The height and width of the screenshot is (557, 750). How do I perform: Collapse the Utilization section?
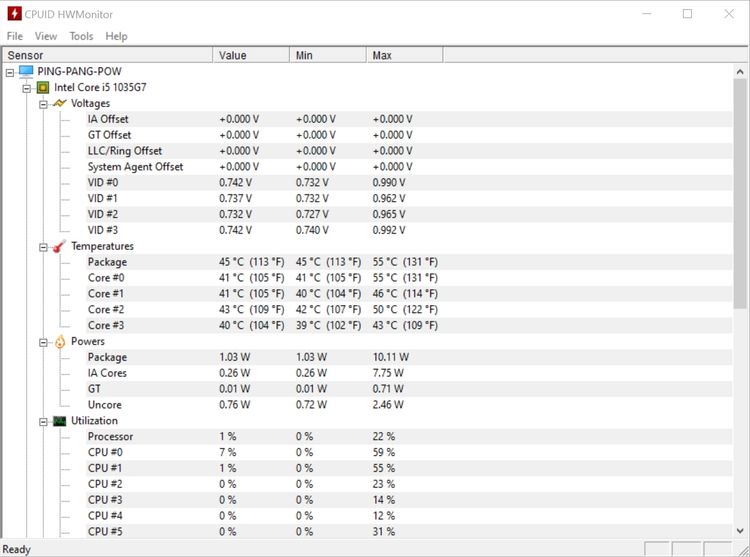(x=43, y=421)
